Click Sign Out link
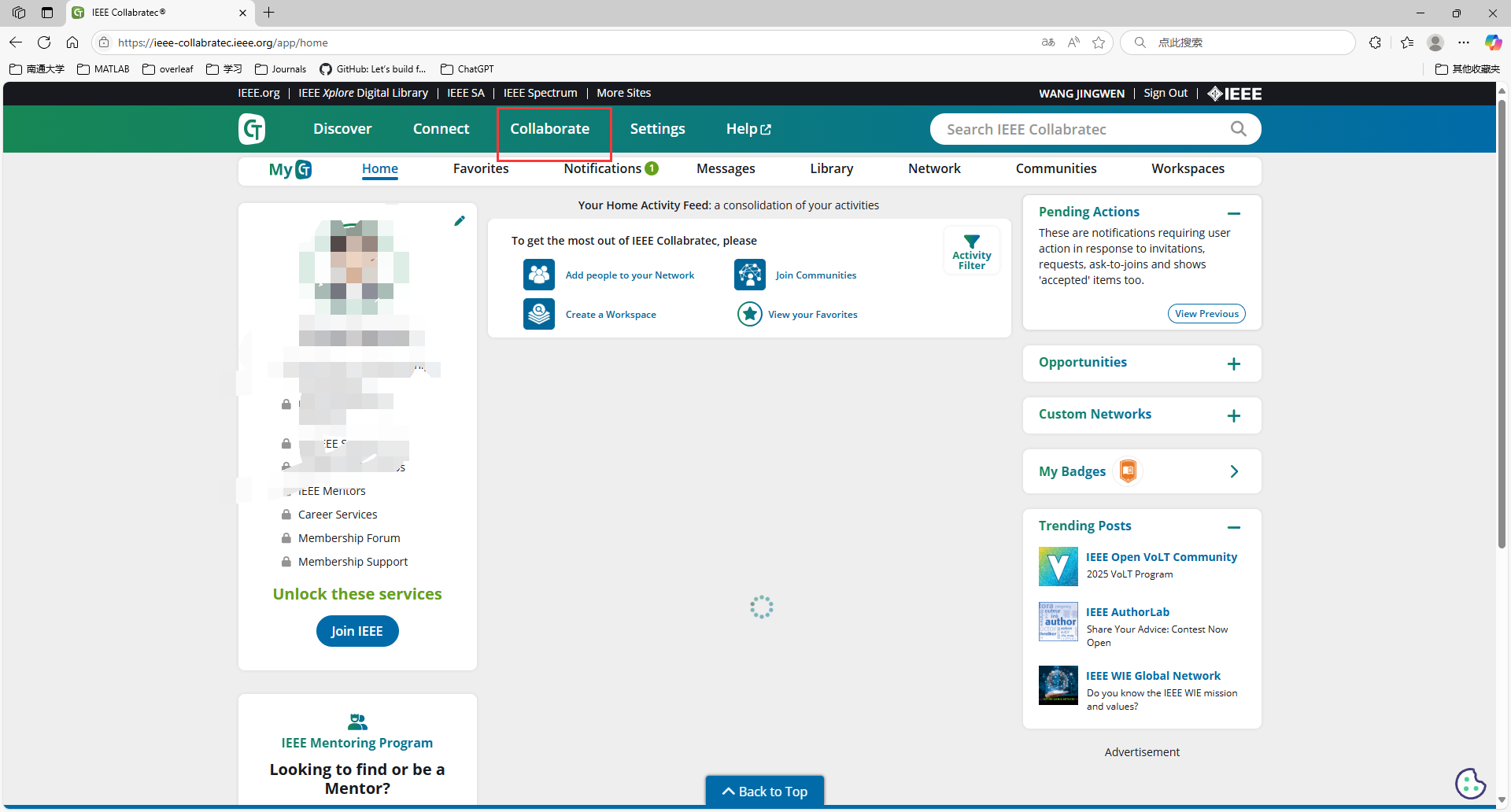Viewport: 1511px width, 812px height. coord(1166,93)
